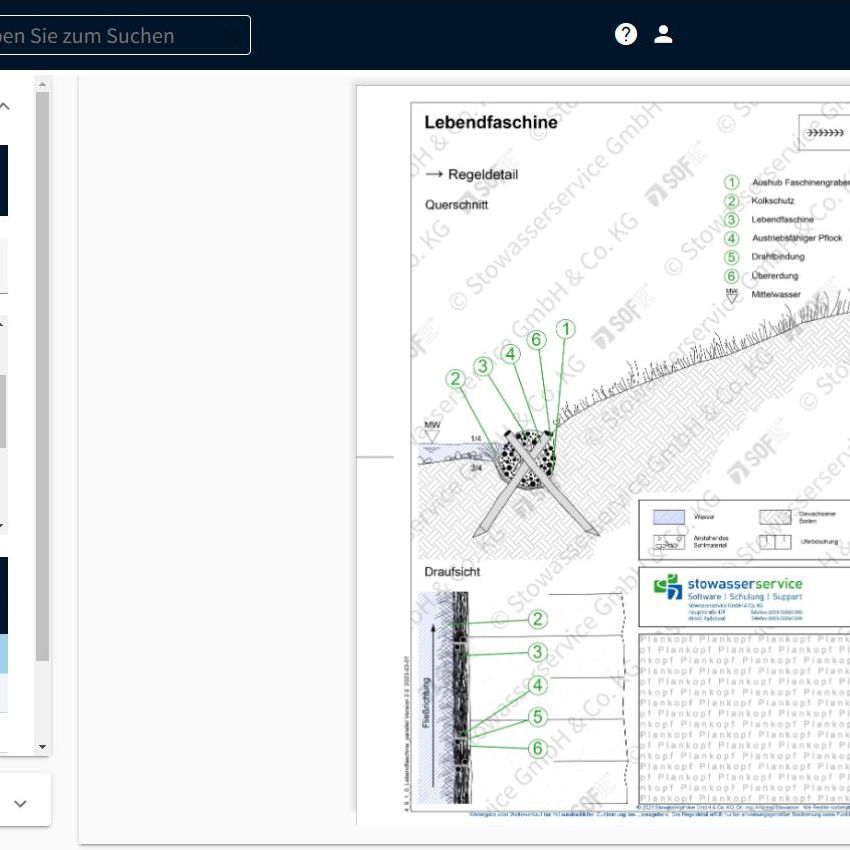Click legend circle 4 beside Austriebsfähiger Pflock

coord(732,238)
